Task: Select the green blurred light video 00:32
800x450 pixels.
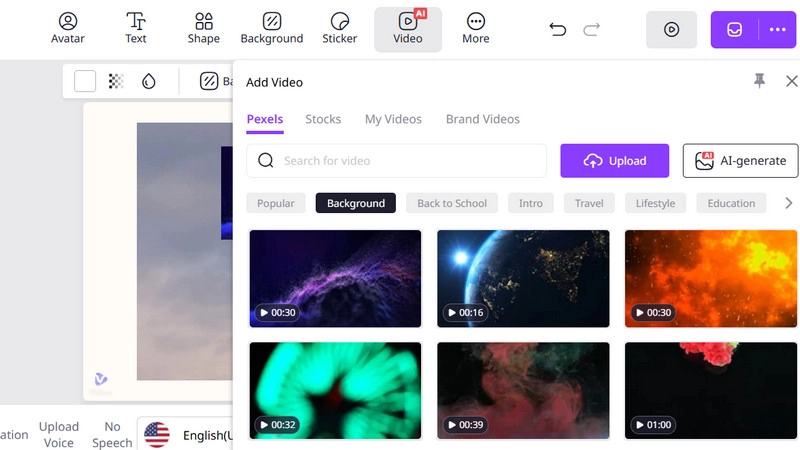Action: [335, 391]
